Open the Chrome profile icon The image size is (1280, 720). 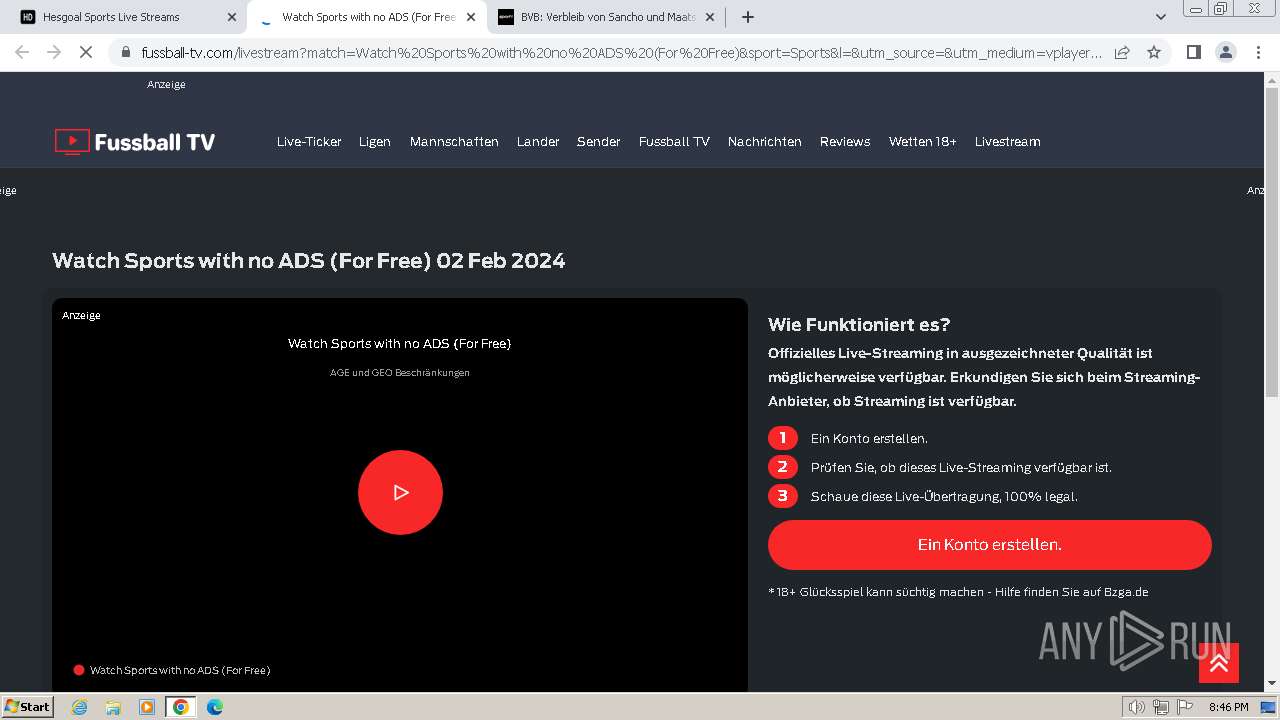tap(1226, 52)
